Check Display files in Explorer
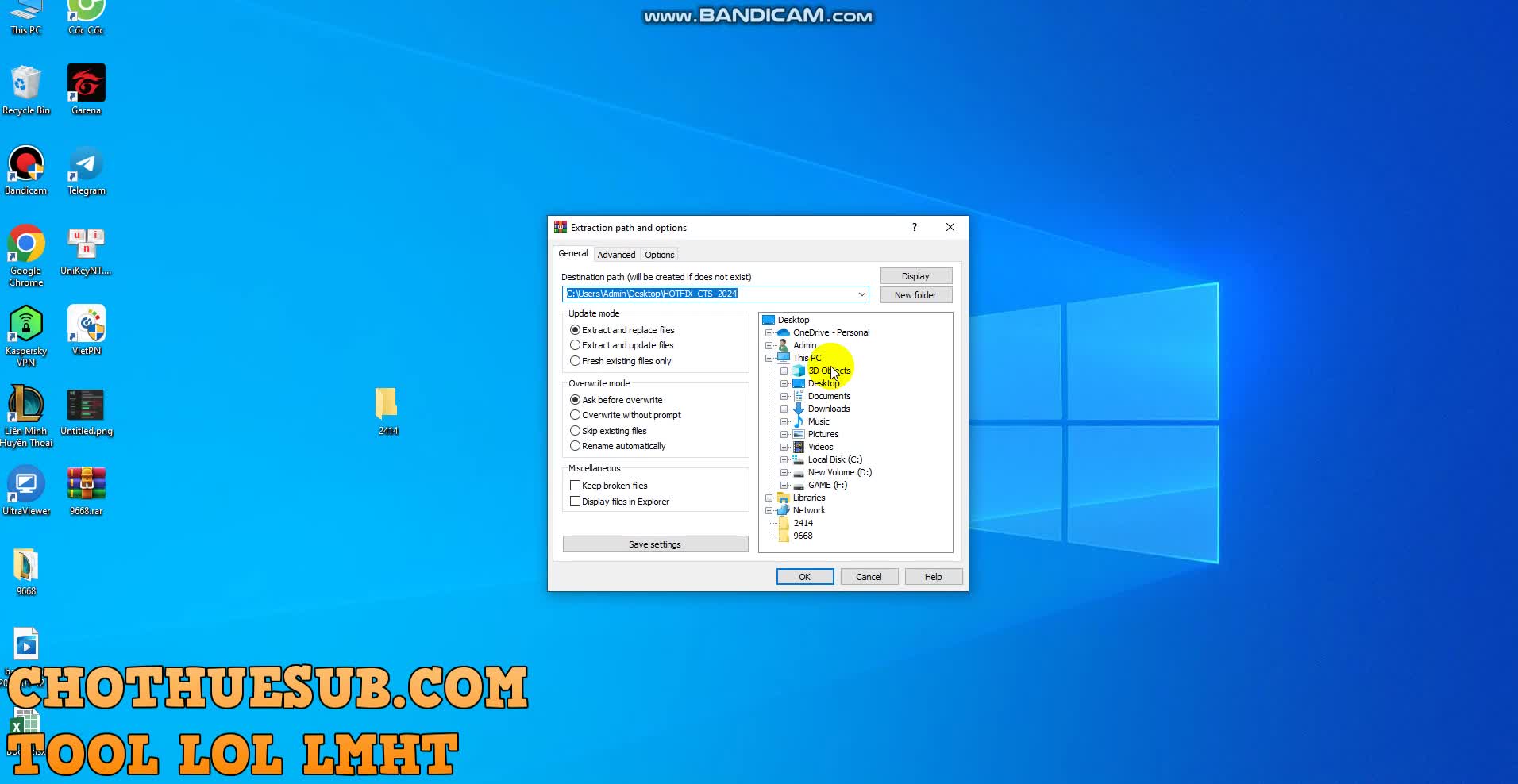The width and height of the screenshot is (1518, 784). pyautogui.click(x=576, y=502)
